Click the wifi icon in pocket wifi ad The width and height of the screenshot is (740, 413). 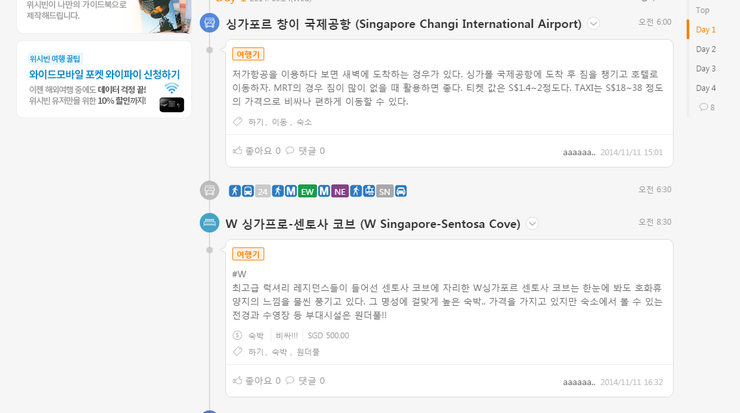click(x=172, y=88)
